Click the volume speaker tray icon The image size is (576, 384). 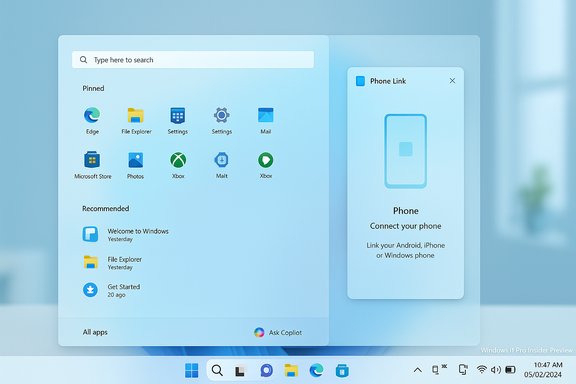(496, 370)
